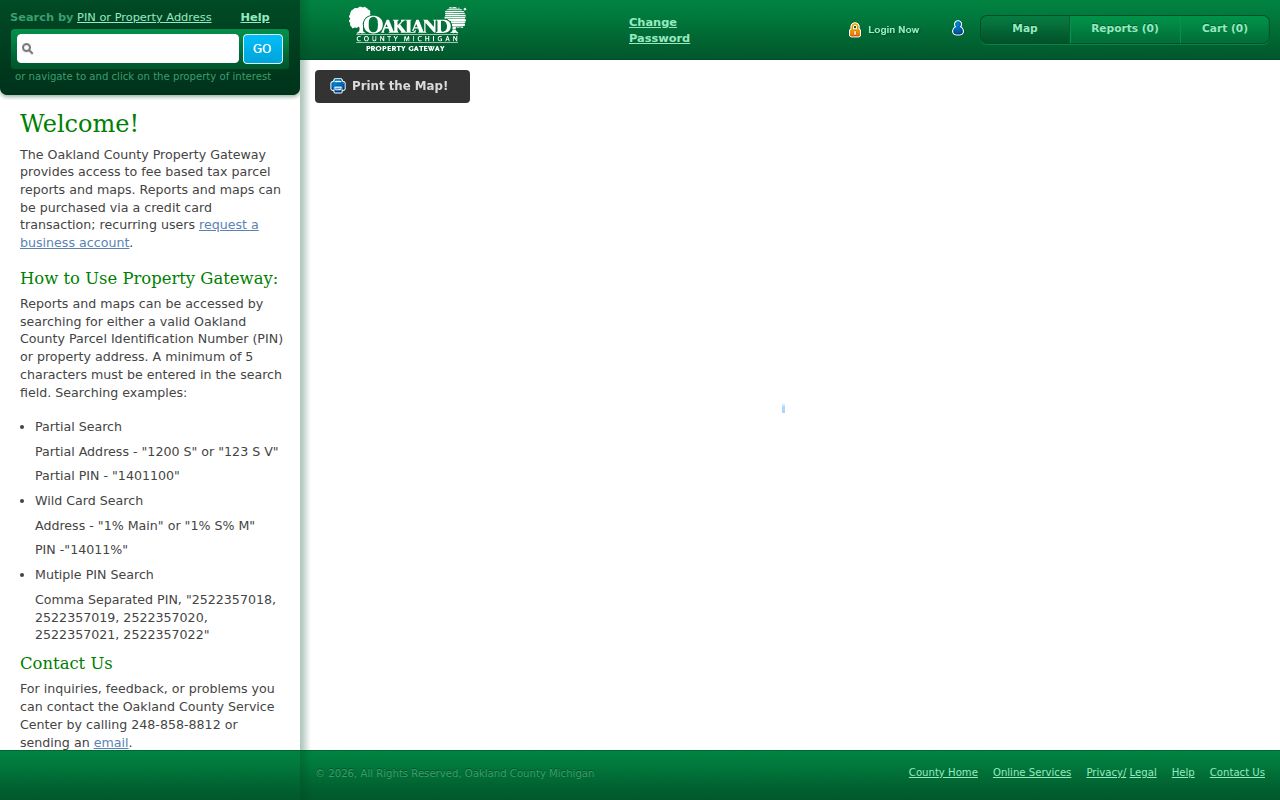Click the email link under Contact Us

point(111,743)
